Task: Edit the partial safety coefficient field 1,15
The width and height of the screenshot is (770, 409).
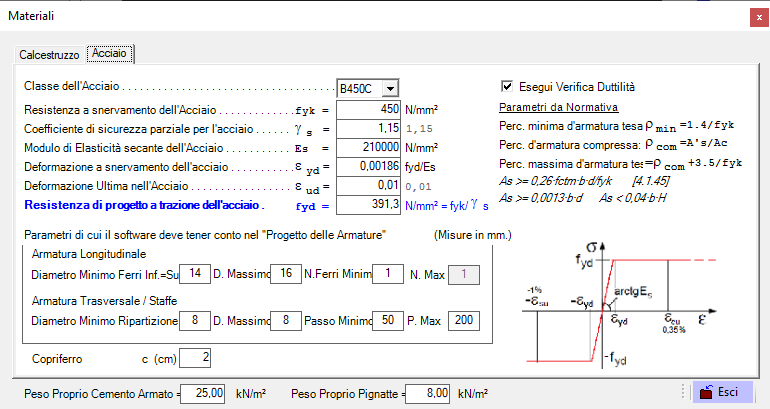Action: 368,129
